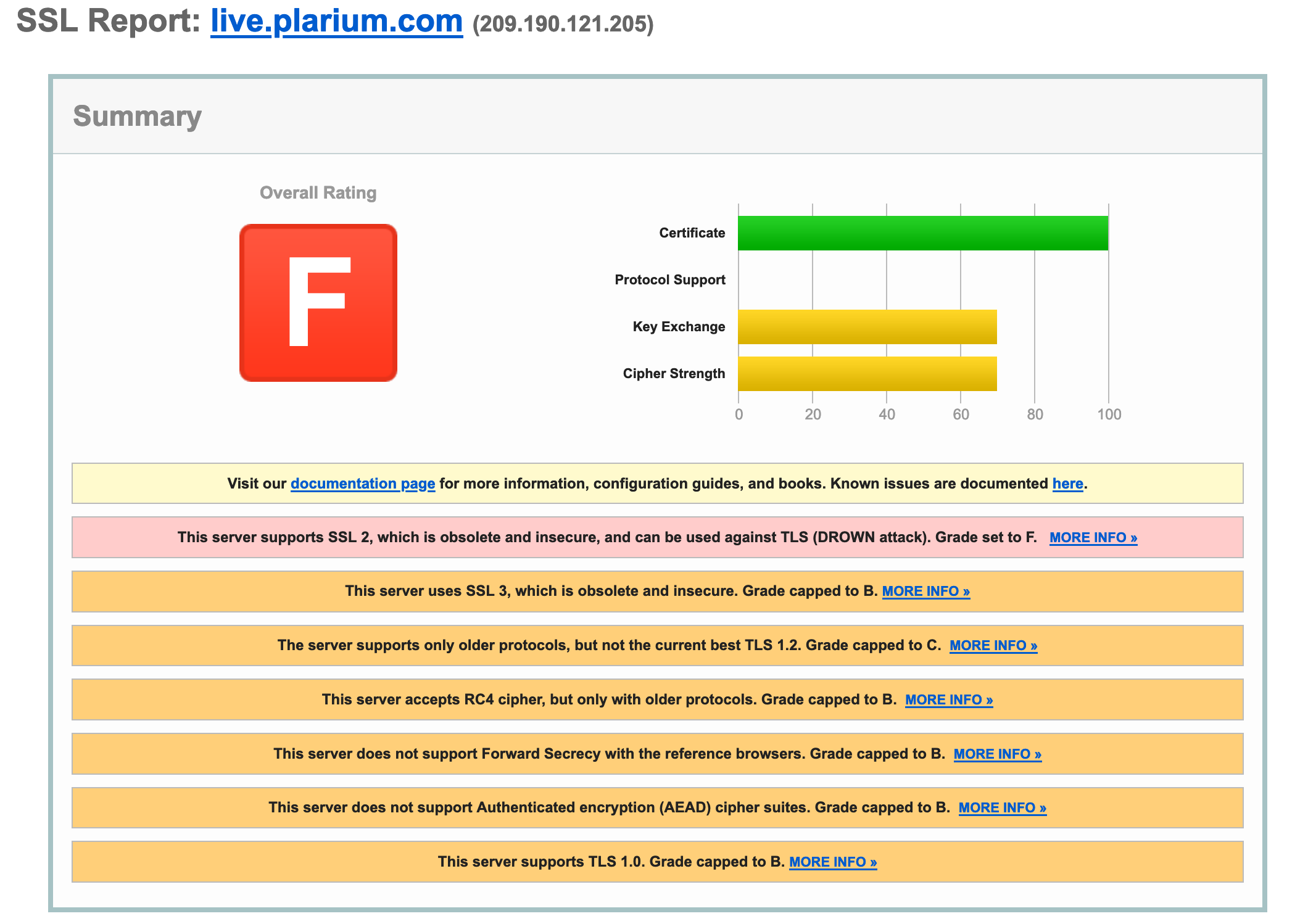Click 'This server uses SSL 3' warning text
1308x924 pixels.
[x=426, y=592]
